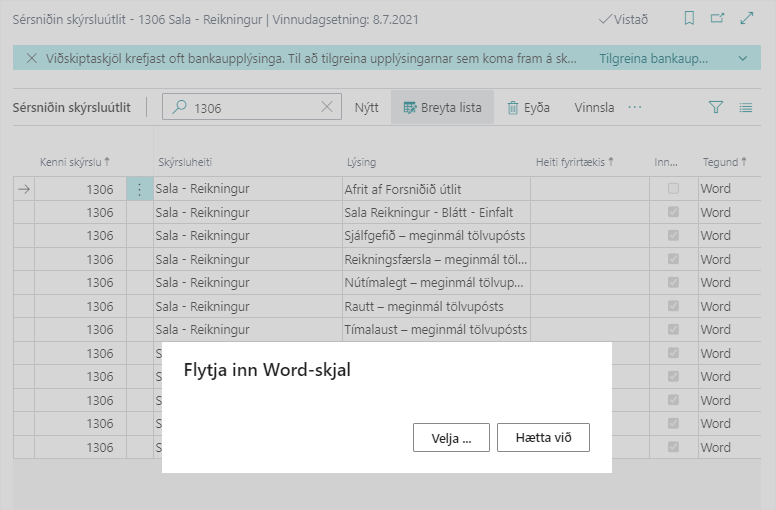
Task: Expand page to full screen icon
Action: click(x=746, y=18)
